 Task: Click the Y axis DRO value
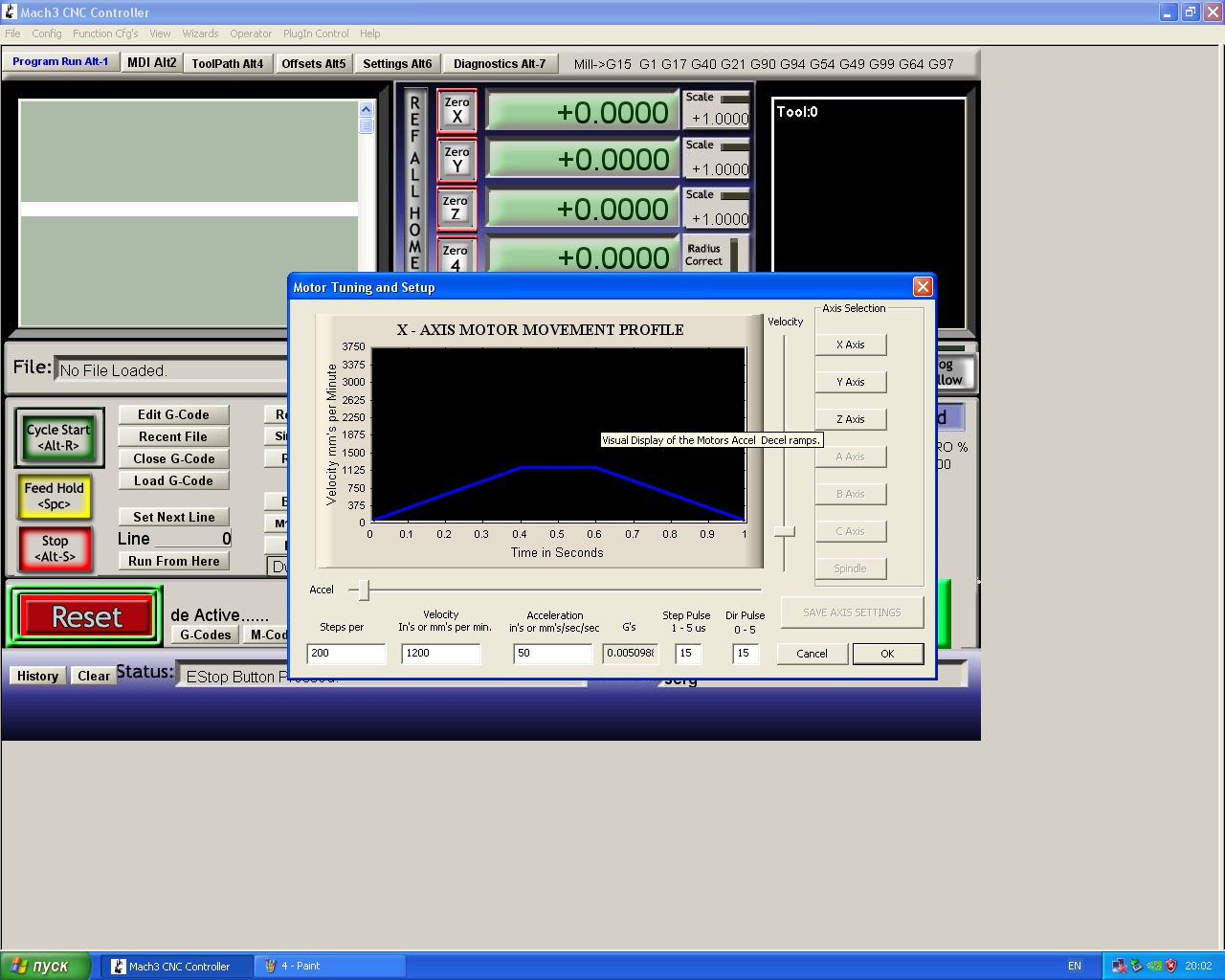(x=582, y=160)
